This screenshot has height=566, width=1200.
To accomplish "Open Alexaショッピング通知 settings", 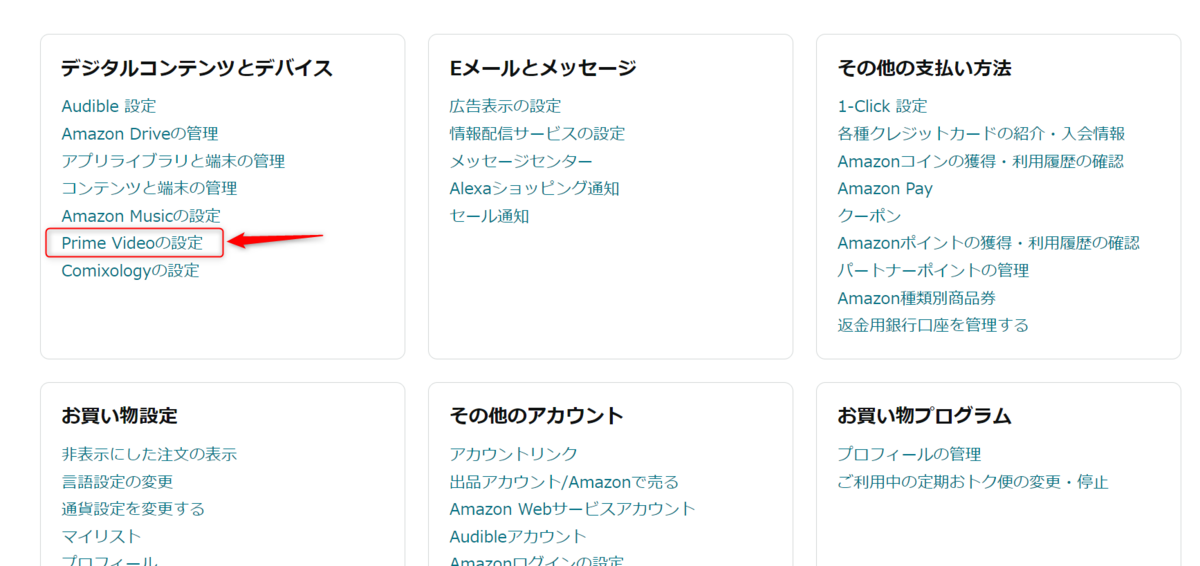I will [534, 188].
